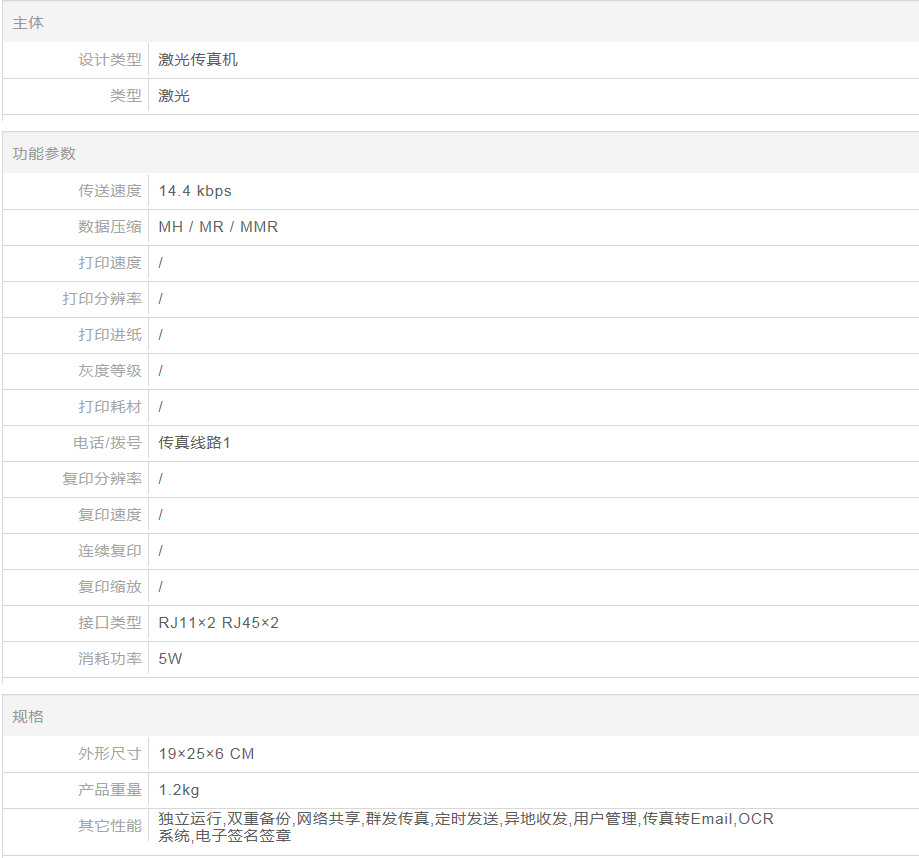Click the 独立运行,双重备份 features text
919x858 pixels.
[224, 819]
